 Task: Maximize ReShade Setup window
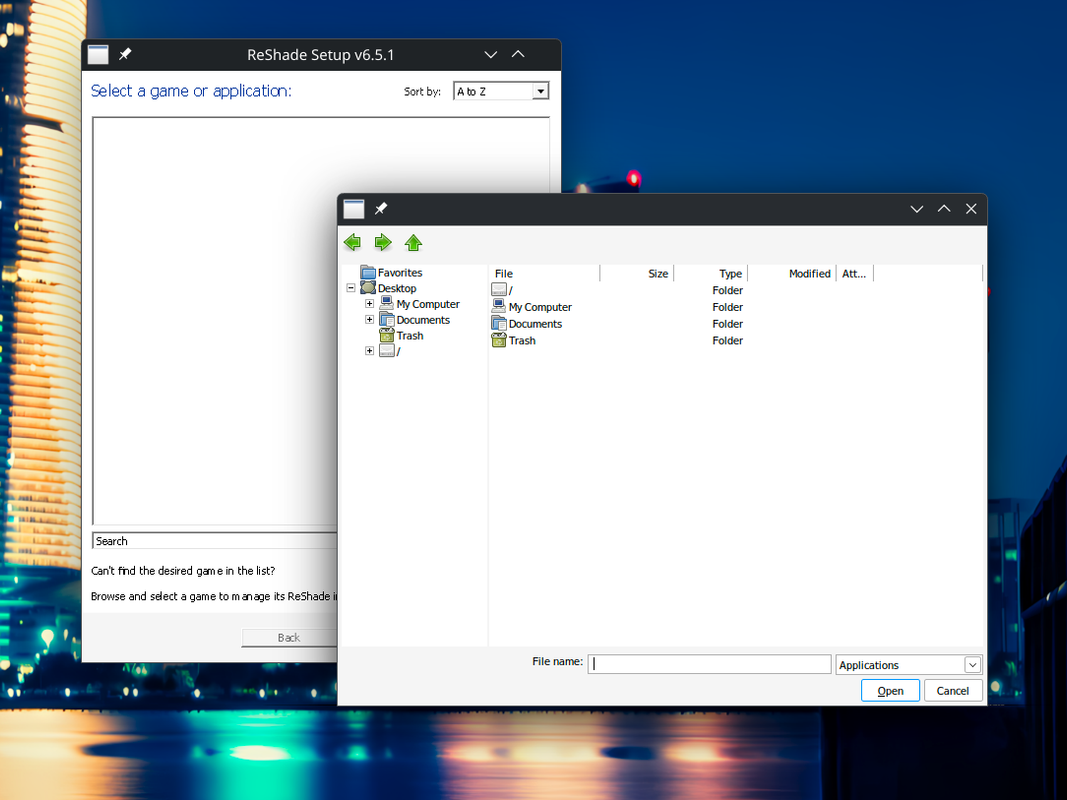pyautogui.click(x=518, y=54)
